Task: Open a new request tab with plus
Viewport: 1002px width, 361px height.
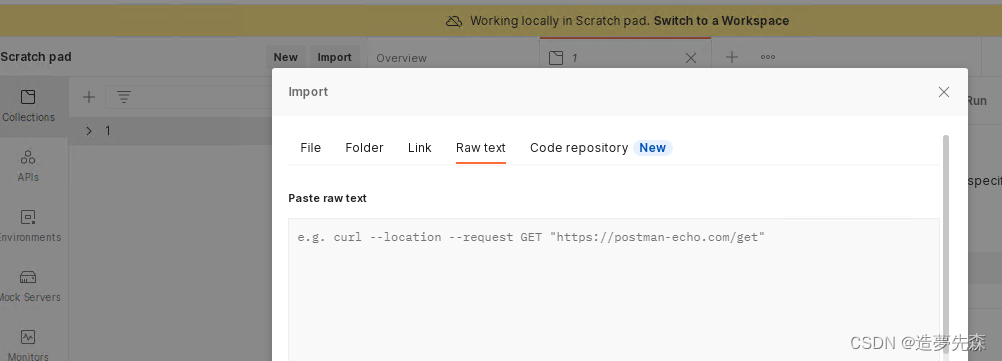Action: (732, 58)
